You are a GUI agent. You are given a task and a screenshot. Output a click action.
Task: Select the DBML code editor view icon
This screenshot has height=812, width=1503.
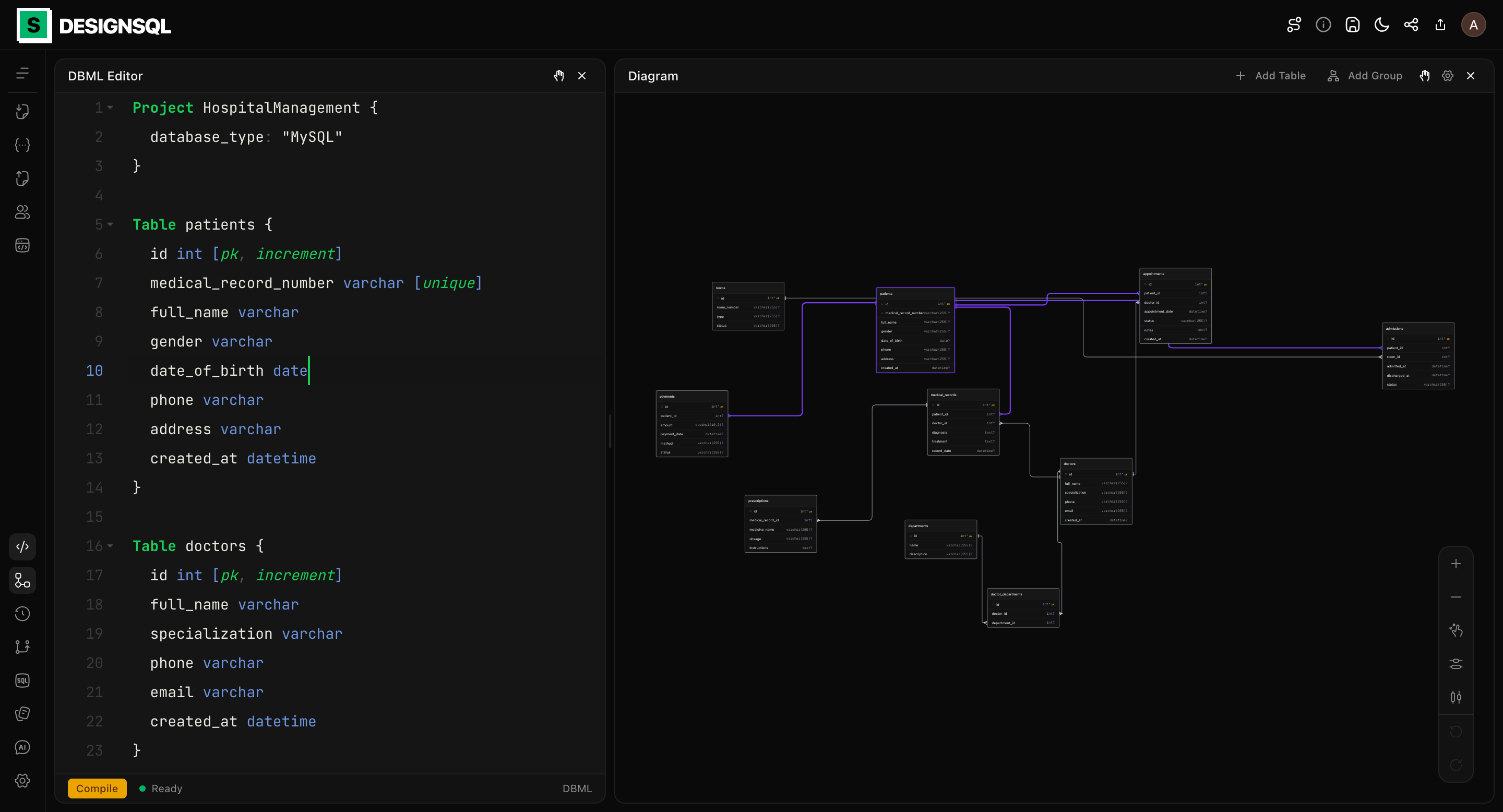tap(22, 546)
